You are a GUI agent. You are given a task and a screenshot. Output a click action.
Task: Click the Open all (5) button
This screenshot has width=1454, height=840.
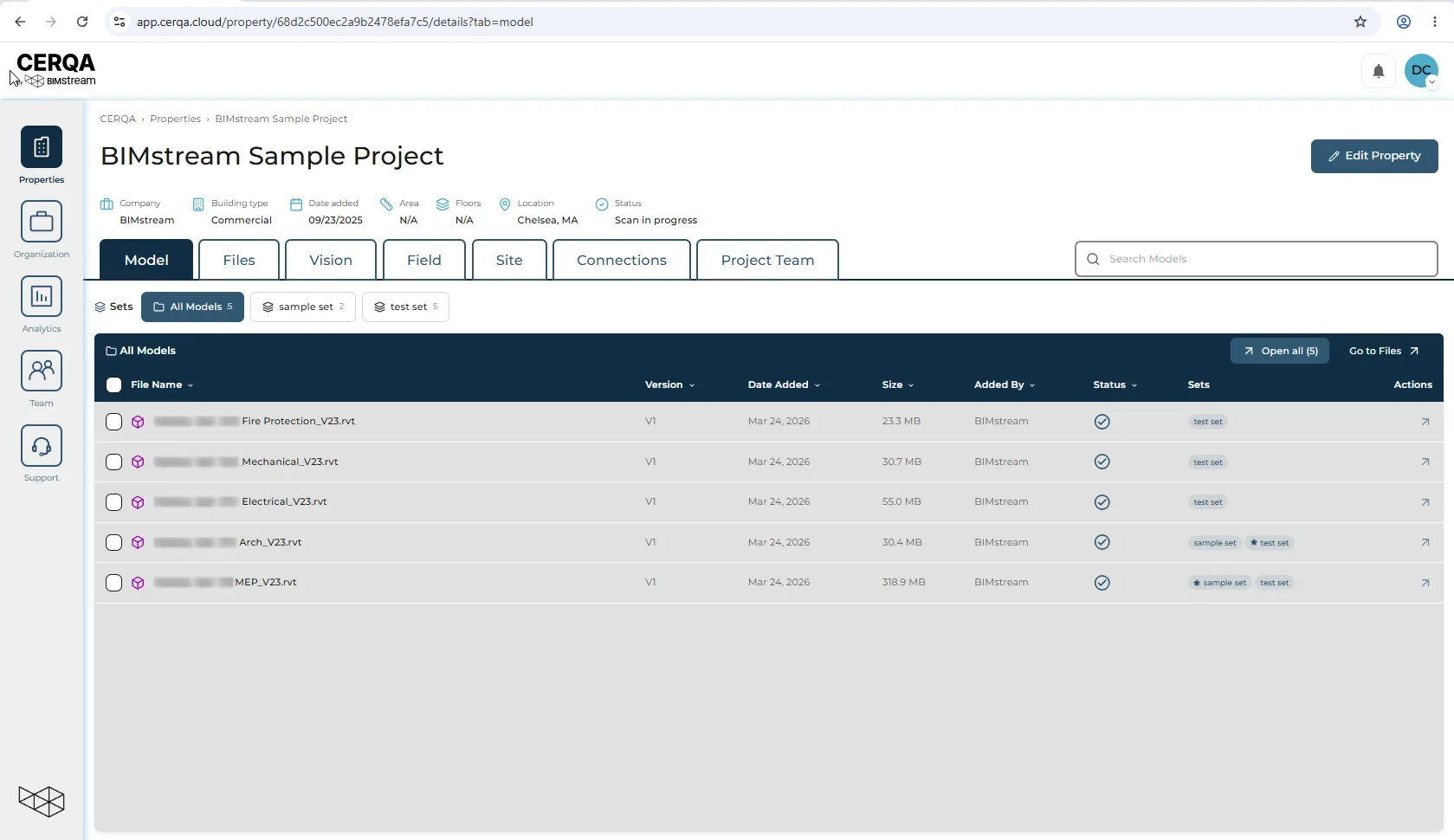(x=1280, y=351)
